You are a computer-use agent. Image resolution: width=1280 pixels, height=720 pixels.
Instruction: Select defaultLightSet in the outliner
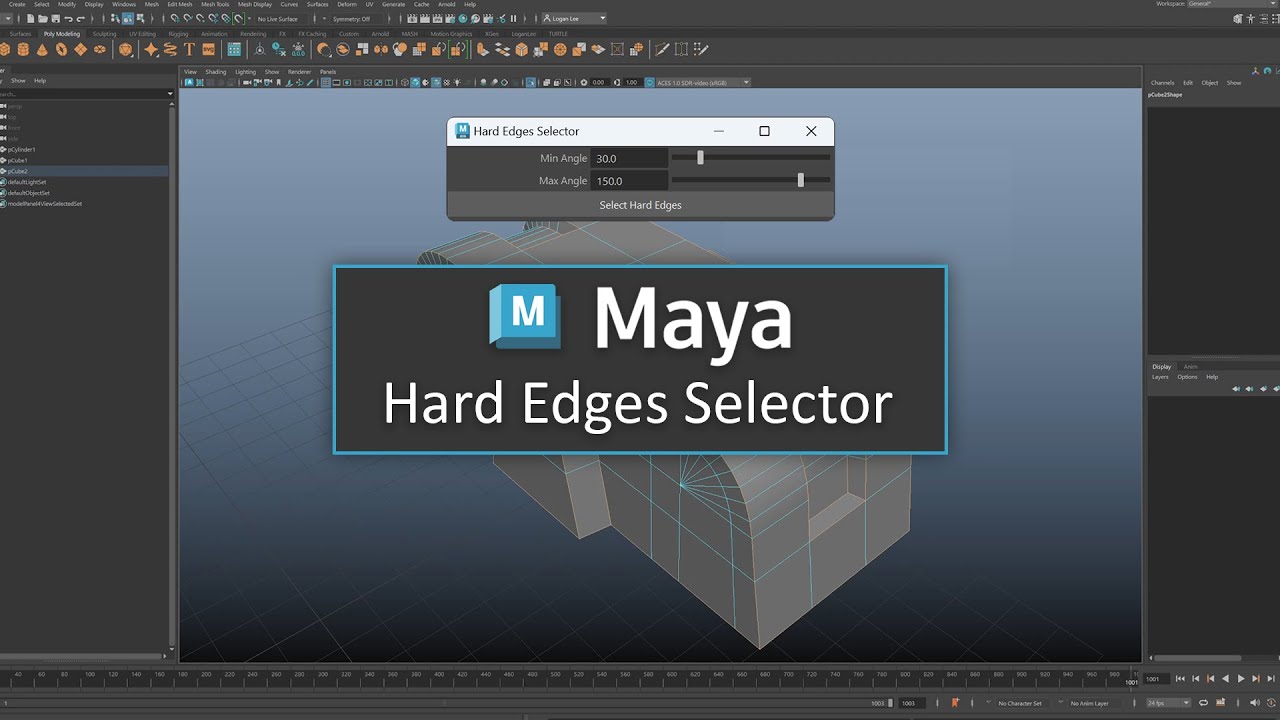pos(27,182)
